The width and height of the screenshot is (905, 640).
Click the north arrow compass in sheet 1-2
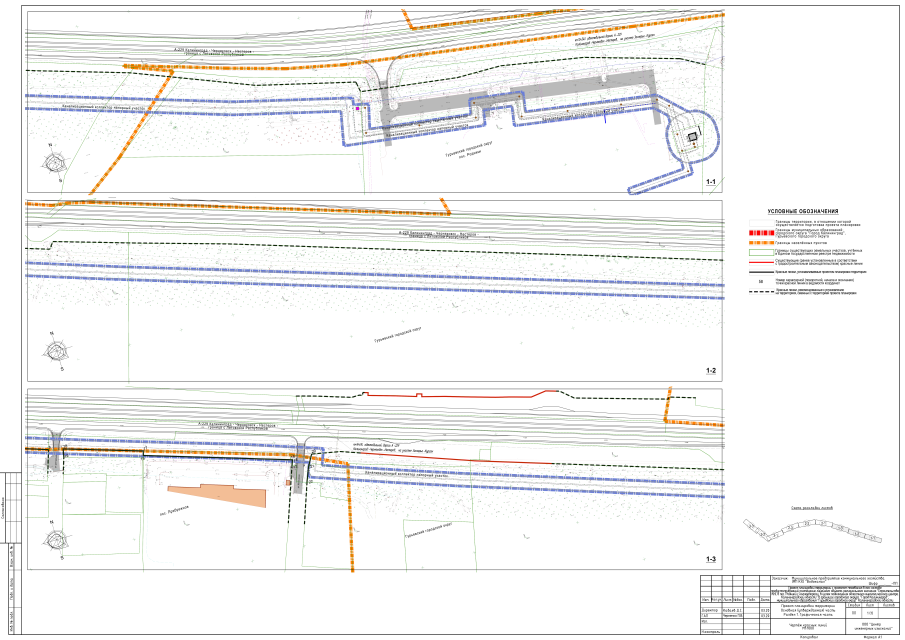(x=52, y=351)
